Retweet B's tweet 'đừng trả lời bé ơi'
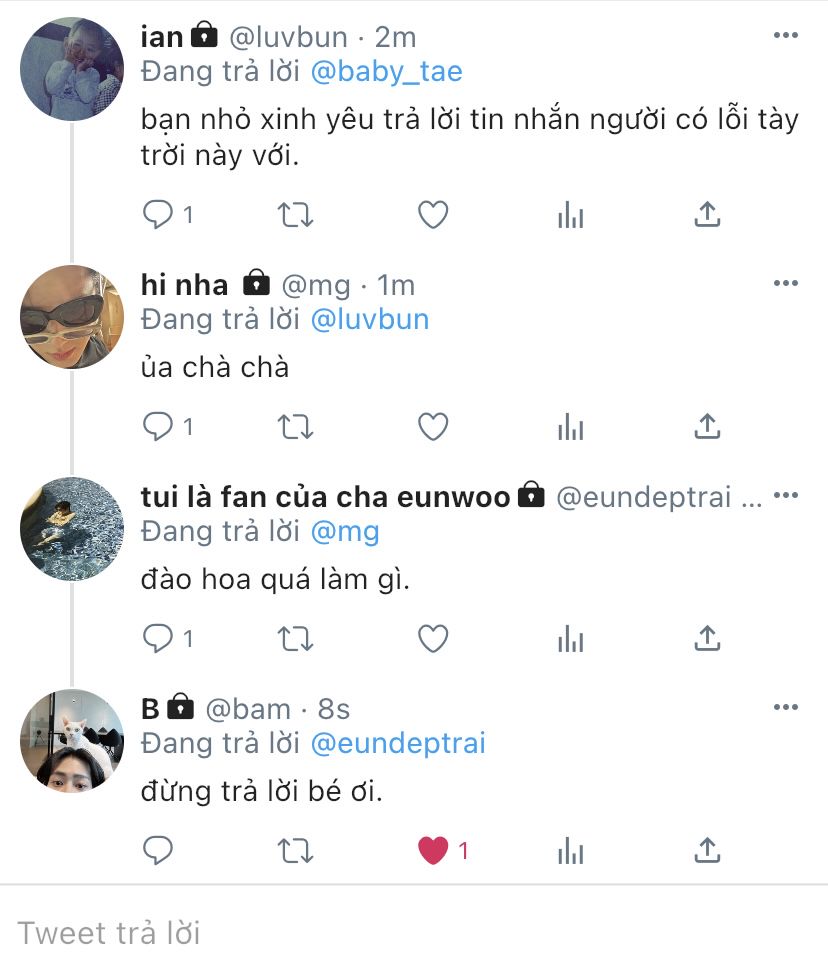 [x=295, y=851]
